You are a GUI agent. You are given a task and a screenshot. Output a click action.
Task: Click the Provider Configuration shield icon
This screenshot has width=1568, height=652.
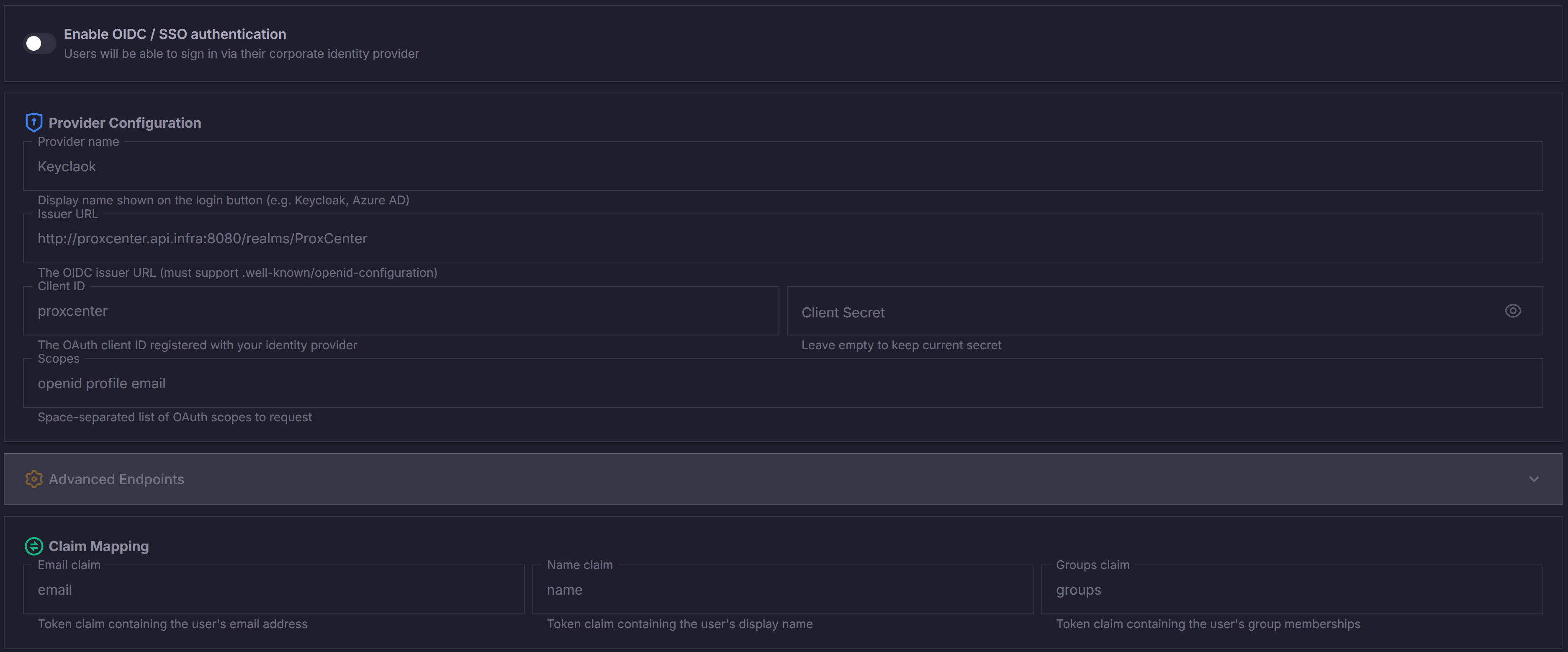[33, 122]
